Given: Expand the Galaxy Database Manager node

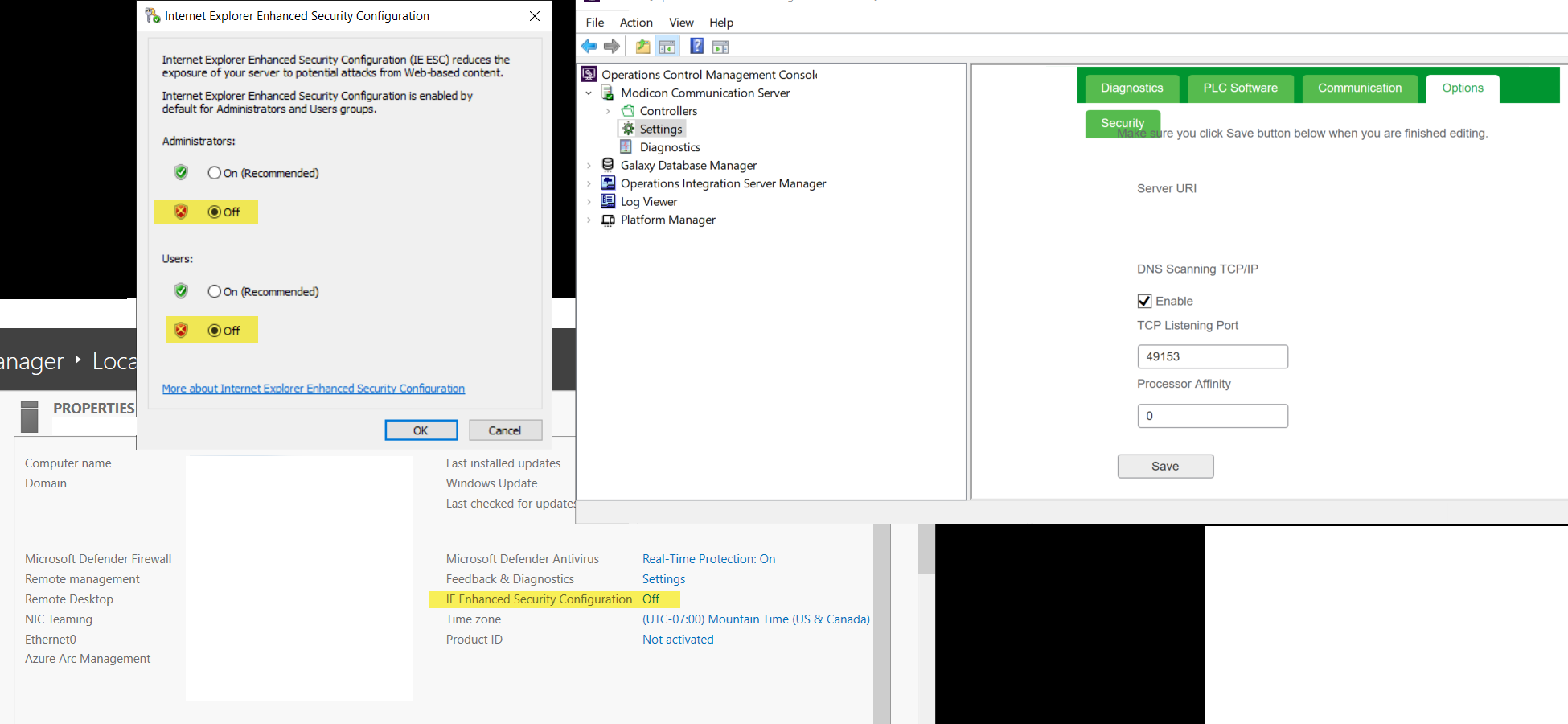Looking at the screenshot, I should click(x=589, y=166).
